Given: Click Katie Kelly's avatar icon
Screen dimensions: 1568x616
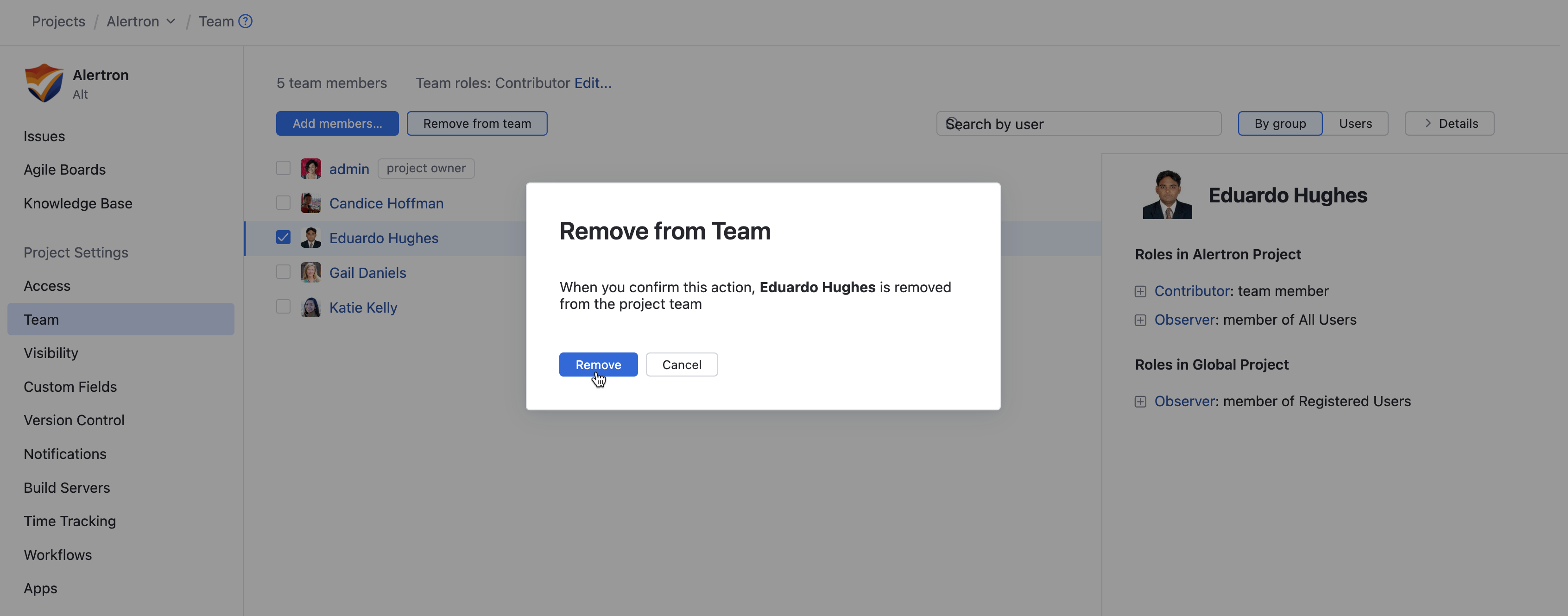Looking at the screenshot, I should coord(310,307).
